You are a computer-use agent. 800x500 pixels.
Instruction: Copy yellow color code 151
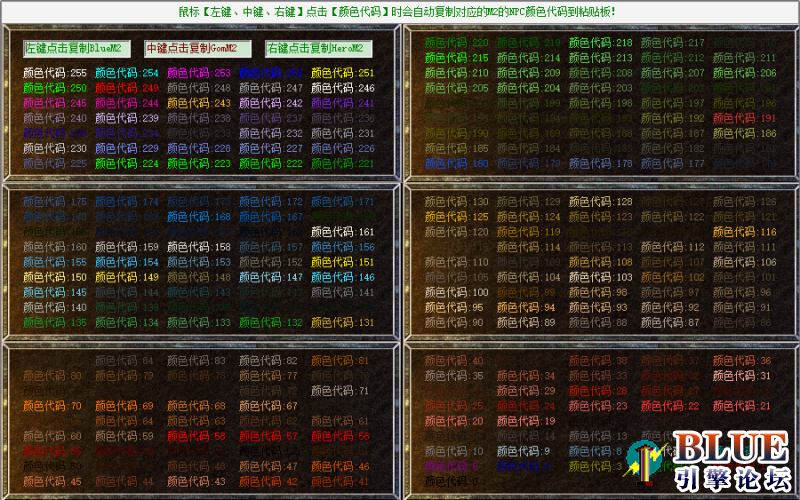(343, 262)
